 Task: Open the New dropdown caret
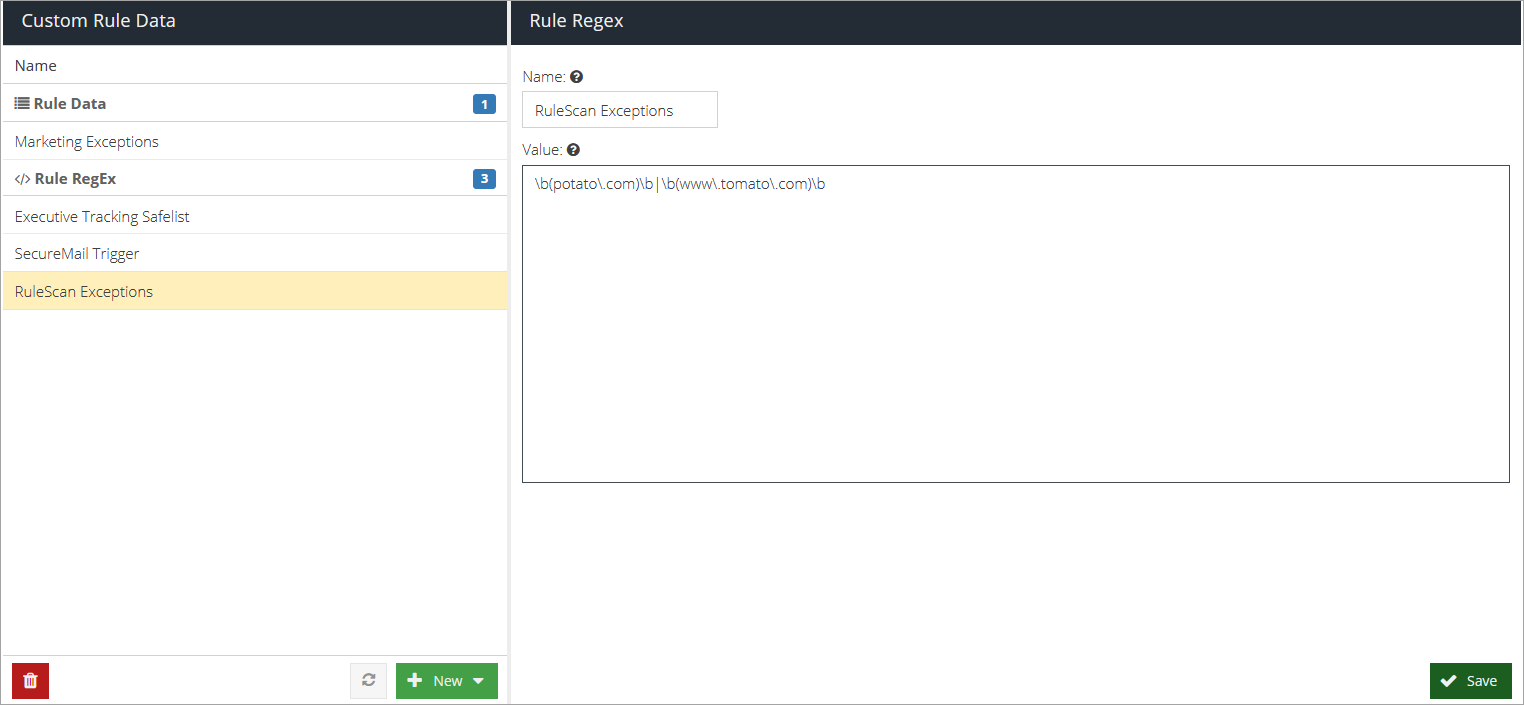[478, 681]
